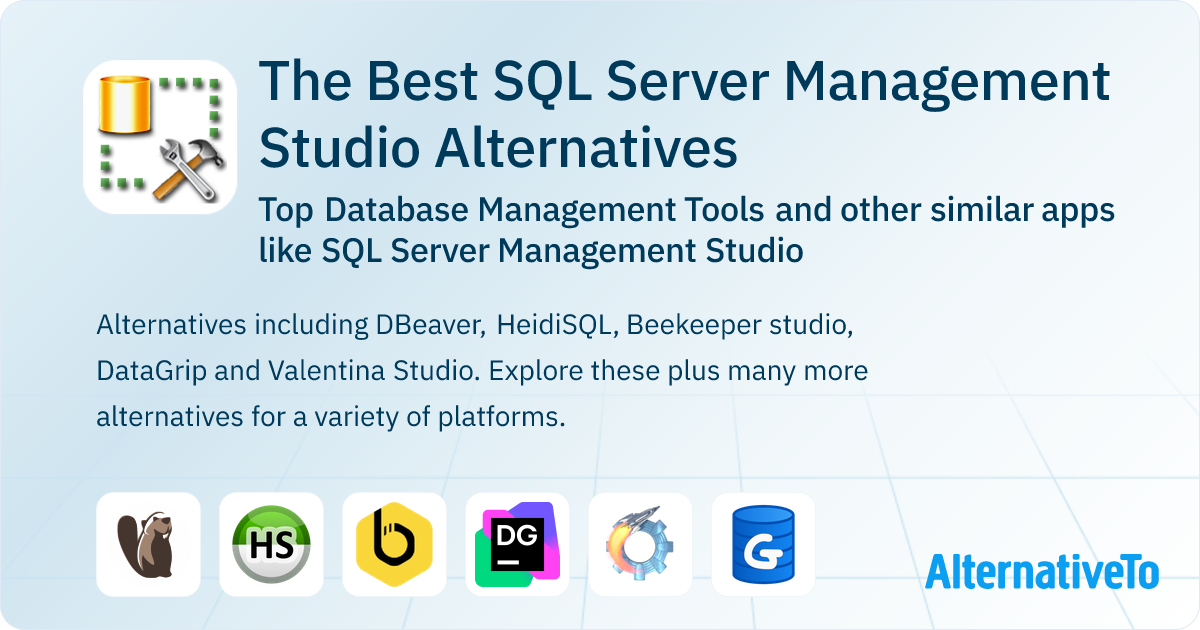Select the Valentina Studio gear icon

640,543
